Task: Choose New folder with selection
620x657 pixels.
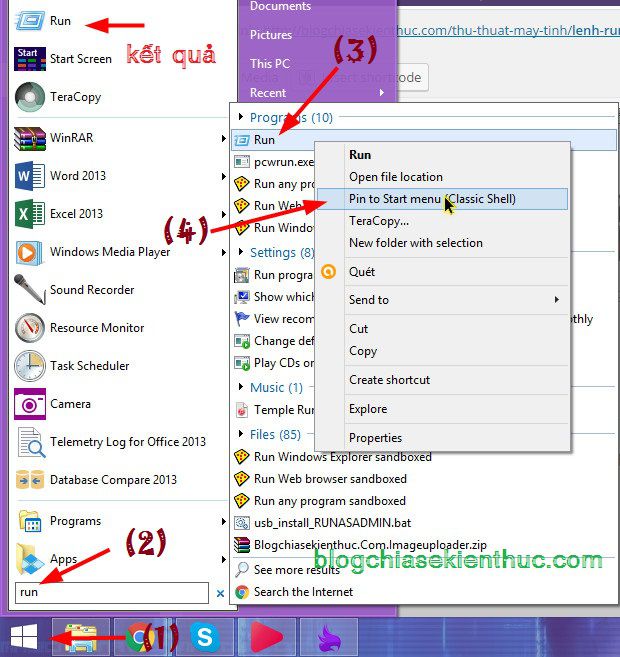Action: click(x=442, y=243)
